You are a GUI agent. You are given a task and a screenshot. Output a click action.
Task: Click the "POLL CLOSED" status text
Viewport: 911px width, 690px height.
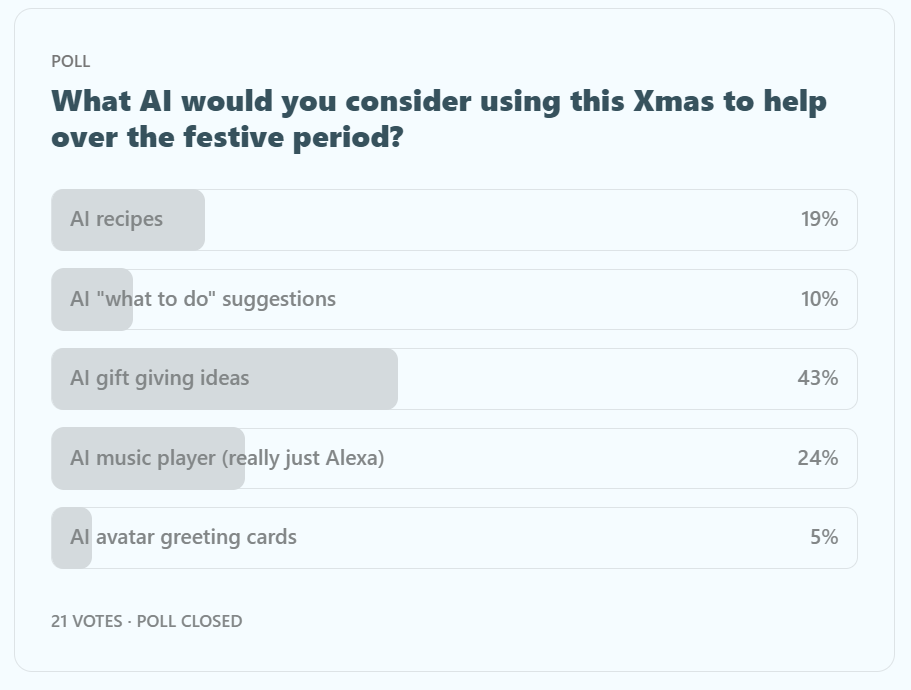point(189,621)
